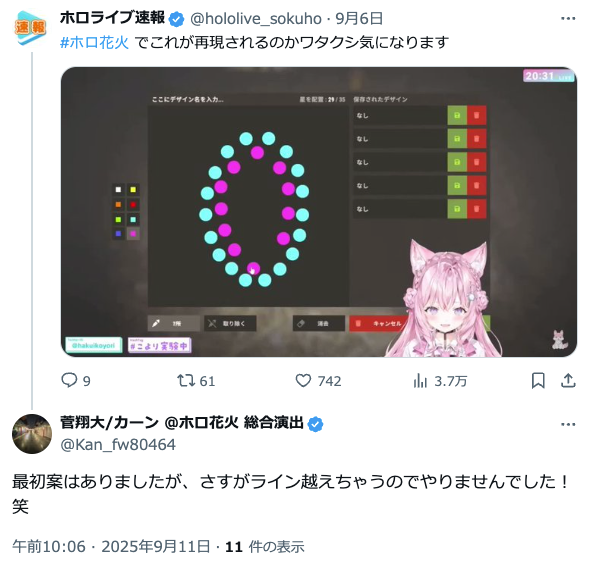Click the reply icon under the tweet

pyautogui.click(x=69, y=380)
